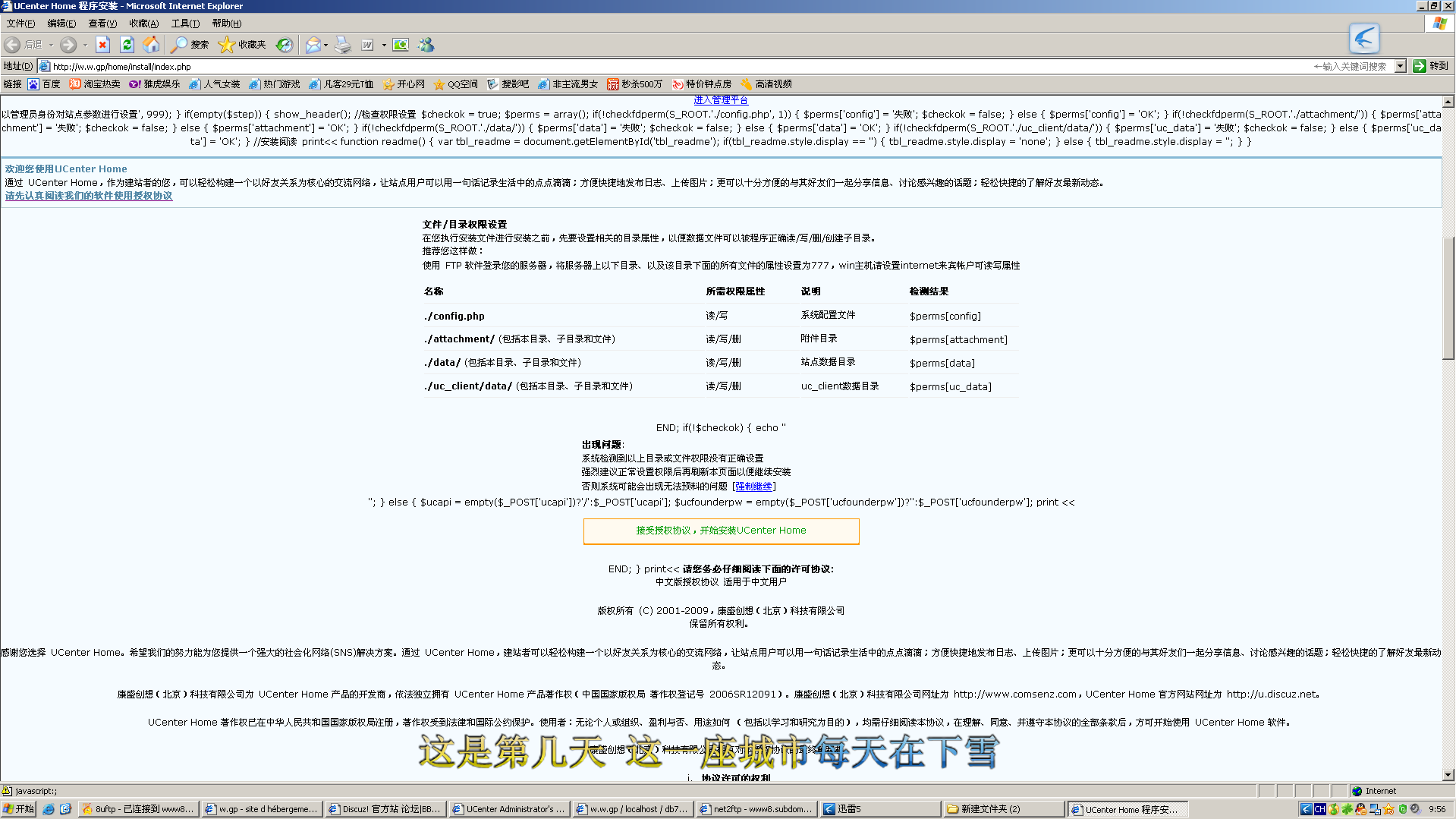Screen dimensions: 1456x819
Task: Open 凡客29元T恤 bookmark
Action: tap(341, 84)
